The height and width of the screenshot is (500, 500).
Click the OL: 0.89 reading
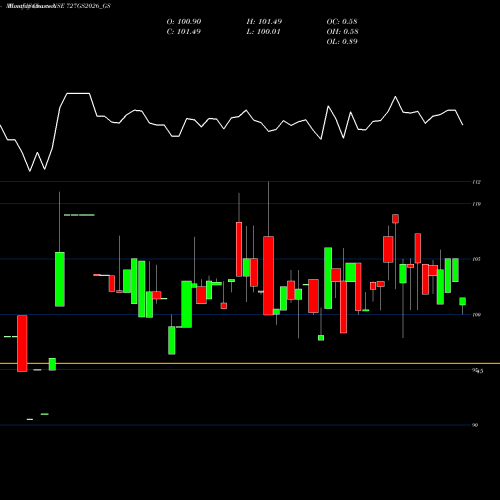pos(342,42)
